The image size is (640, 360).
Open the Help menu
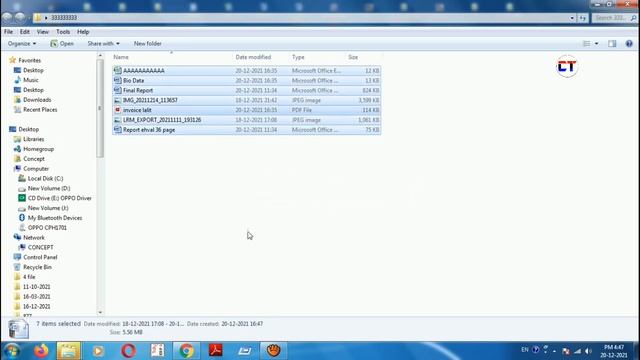[83, 32]
